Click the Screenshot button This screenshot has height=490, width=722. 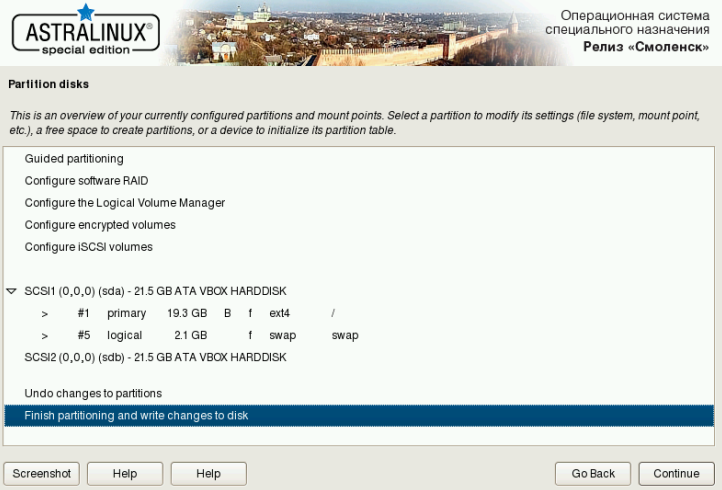point(41,473)
